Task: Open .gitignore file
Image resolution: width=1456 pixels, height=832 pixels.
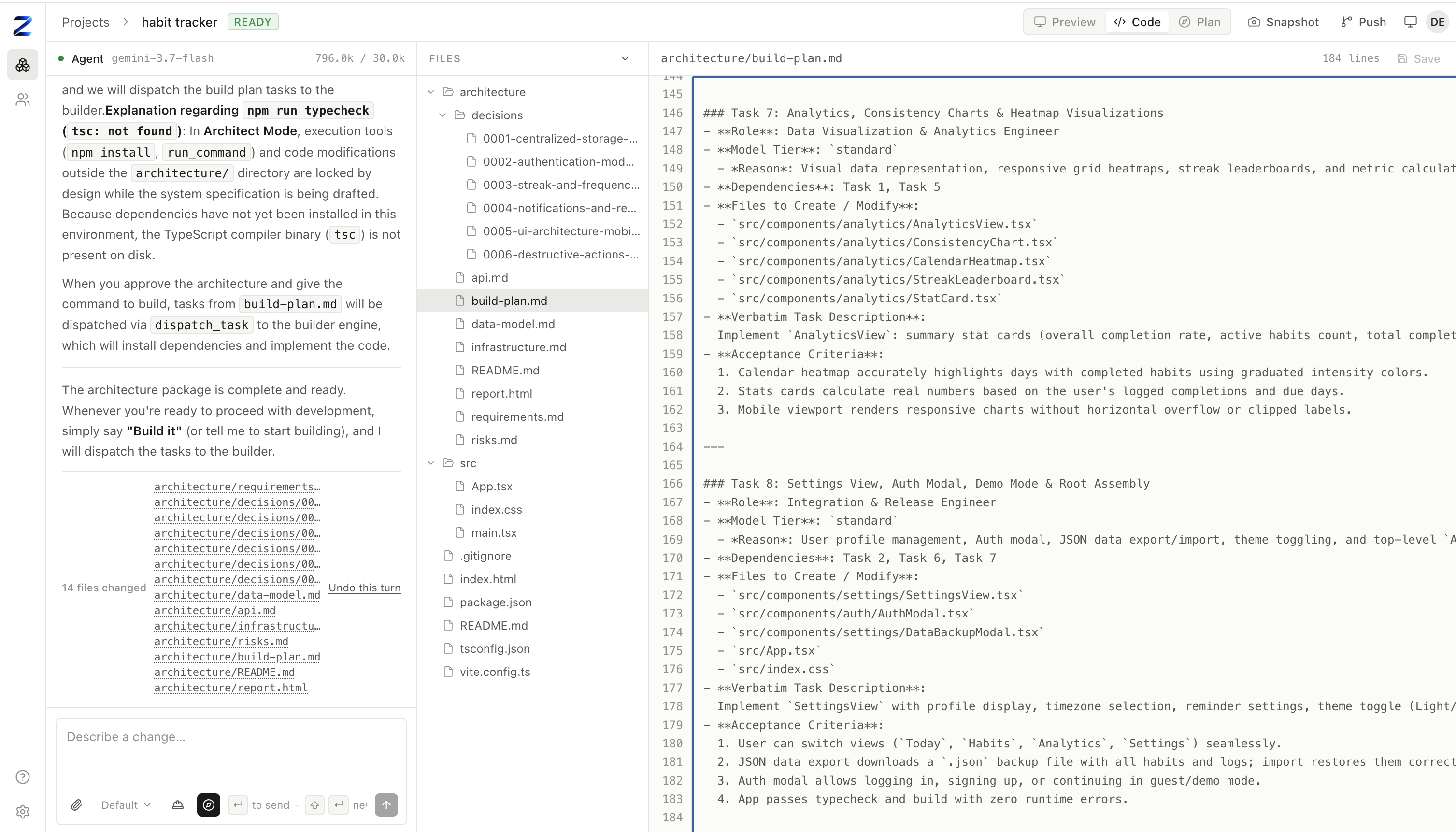Action: coord(533,556)
